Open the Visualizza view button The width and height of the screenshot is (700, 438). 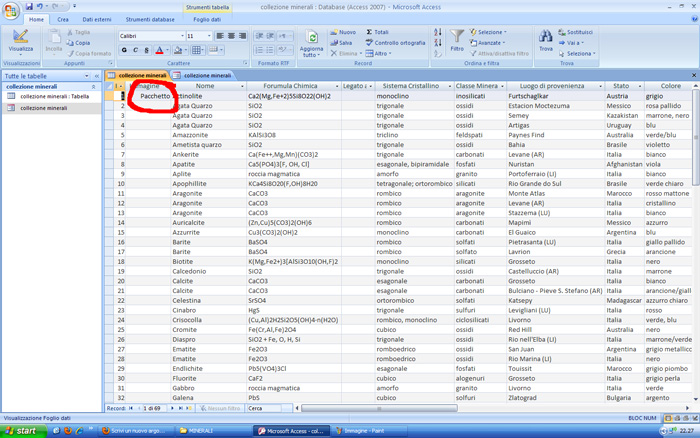(21, 42)
